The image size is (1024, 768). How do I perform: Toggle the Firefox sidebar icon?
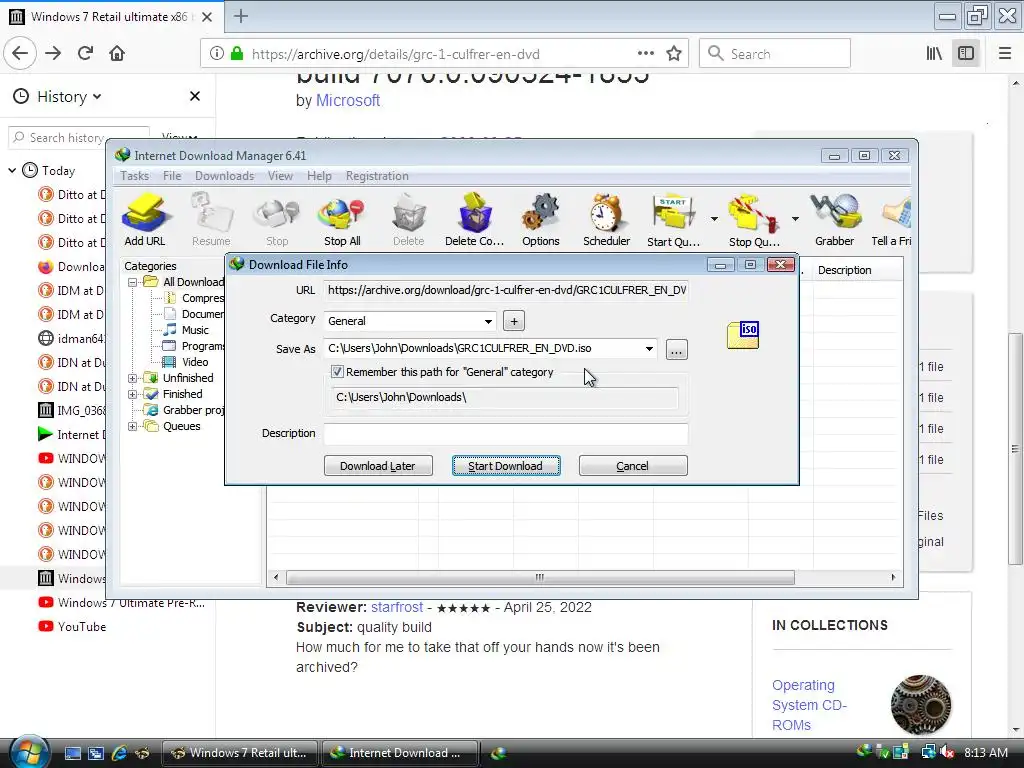[x=966, y=54]
